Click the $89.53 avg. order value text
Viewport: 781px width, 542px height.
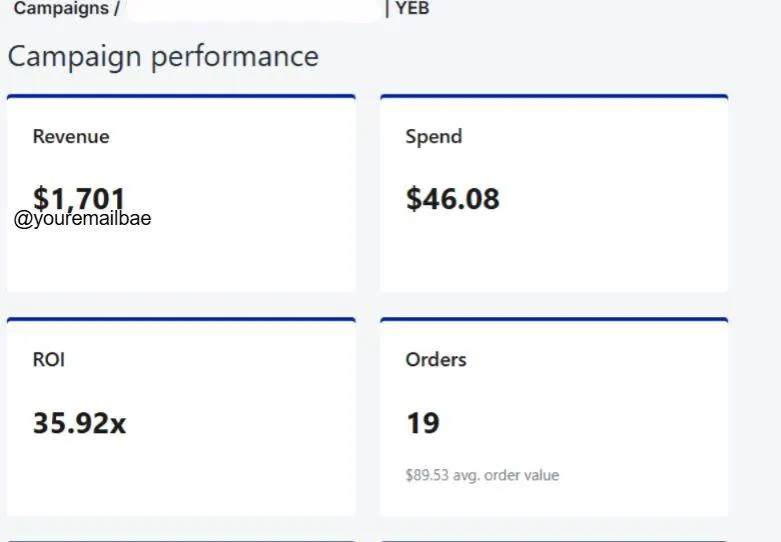(482, 475)
